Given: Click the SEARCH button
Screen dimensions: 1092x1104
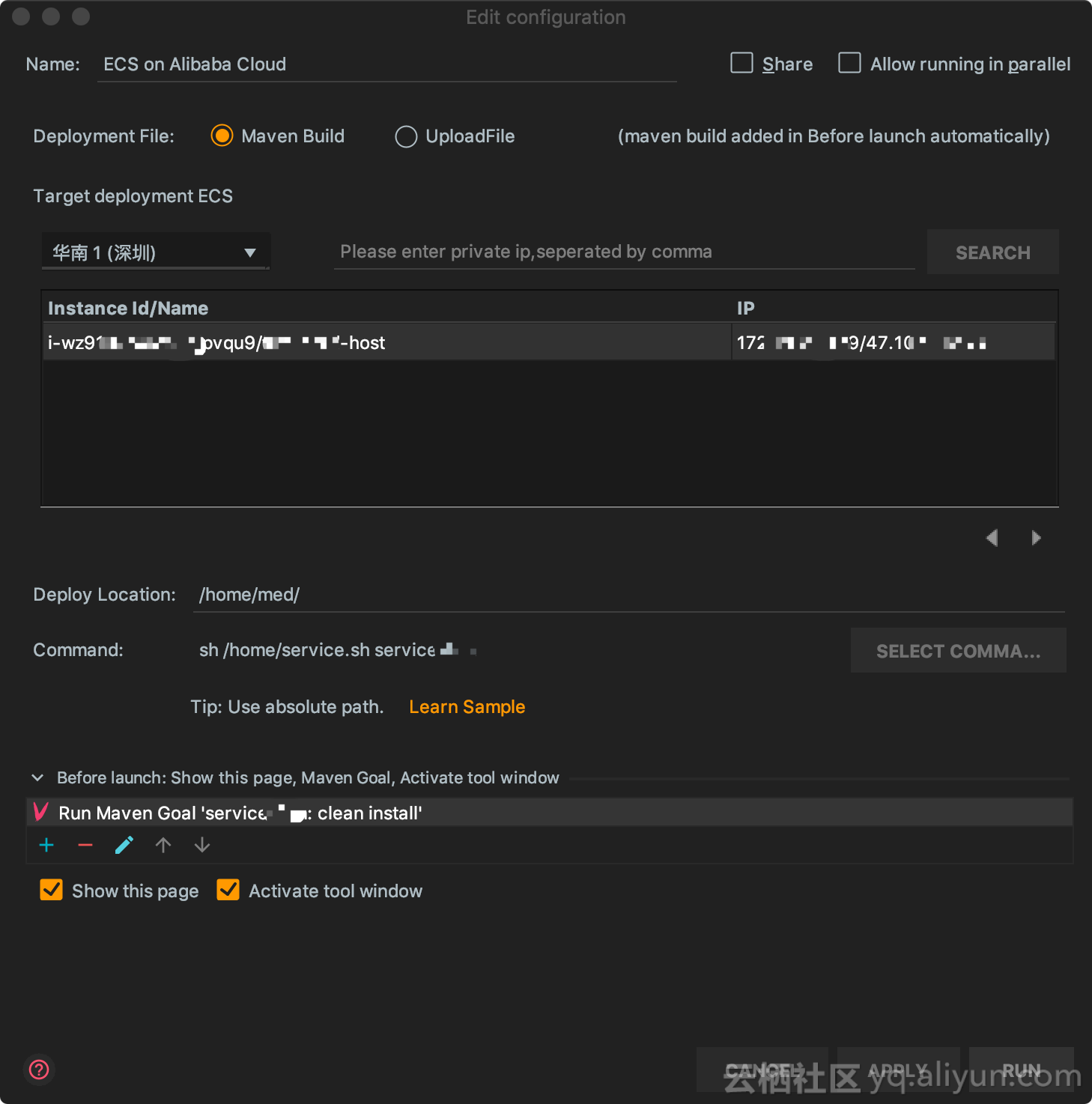Looking at the screenshot, I should pos(992,252).
